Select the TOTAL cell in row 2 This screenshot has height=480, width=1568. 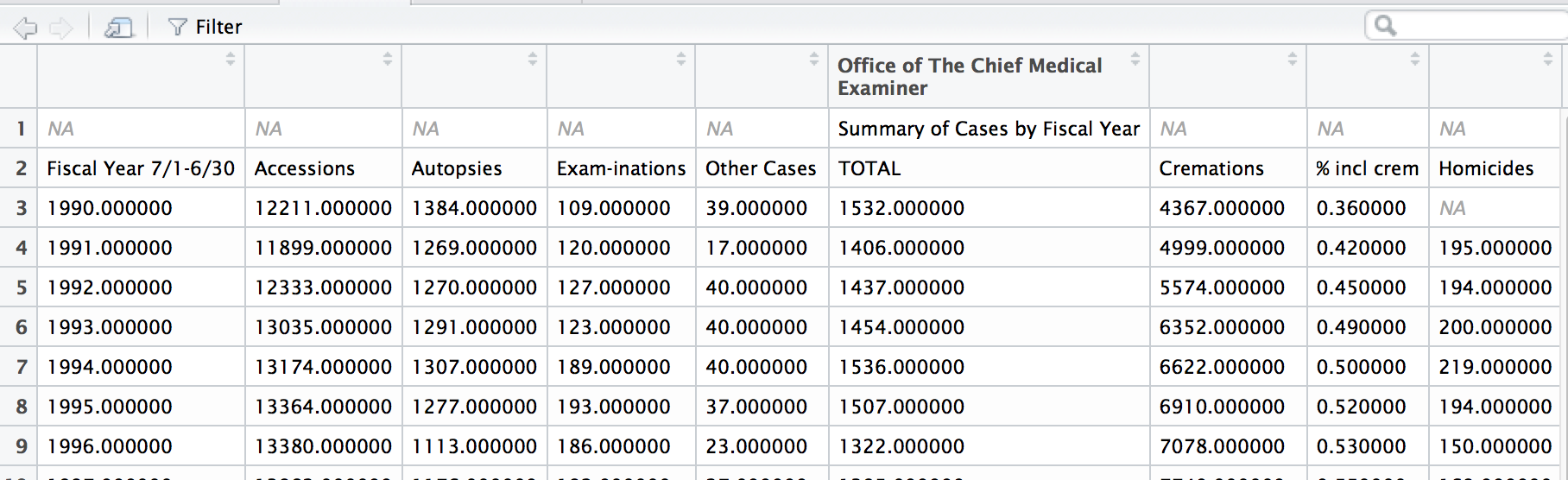(x=869, y=169)
